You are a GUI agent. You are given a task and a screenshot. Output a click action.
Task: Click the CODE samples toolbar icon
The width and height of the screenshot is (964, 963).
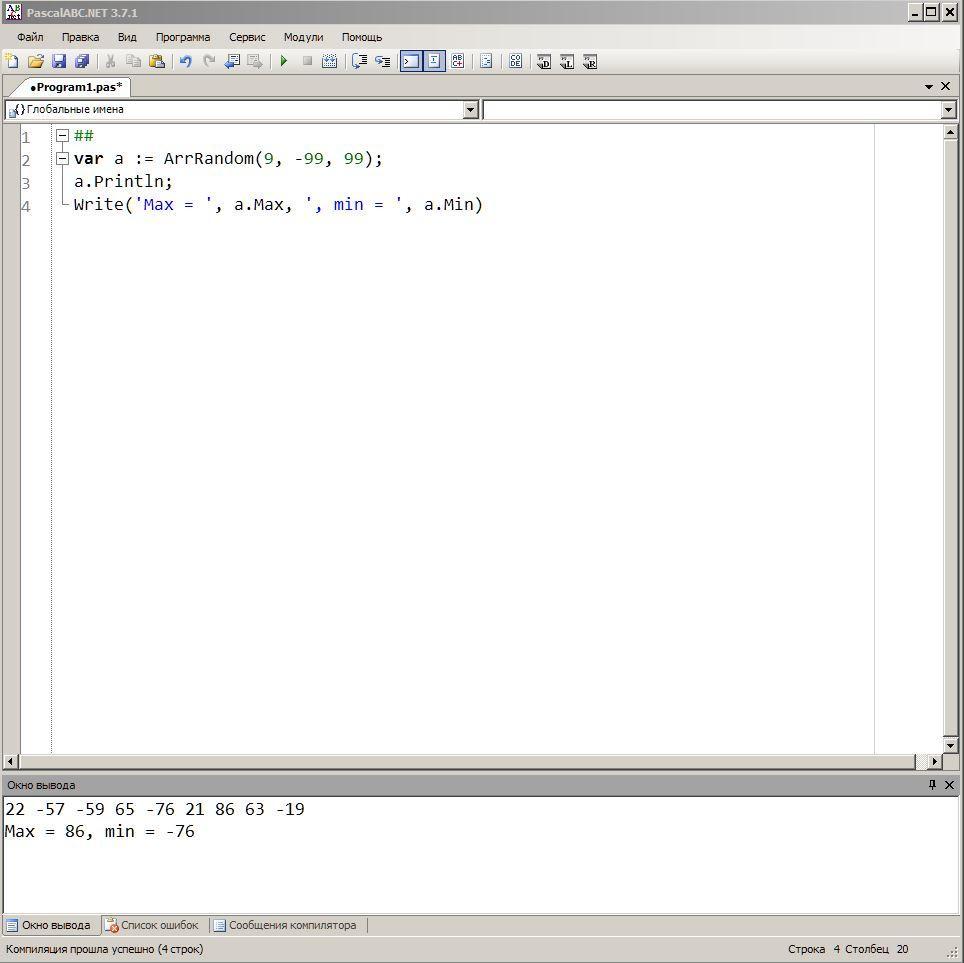pos(515,61)
